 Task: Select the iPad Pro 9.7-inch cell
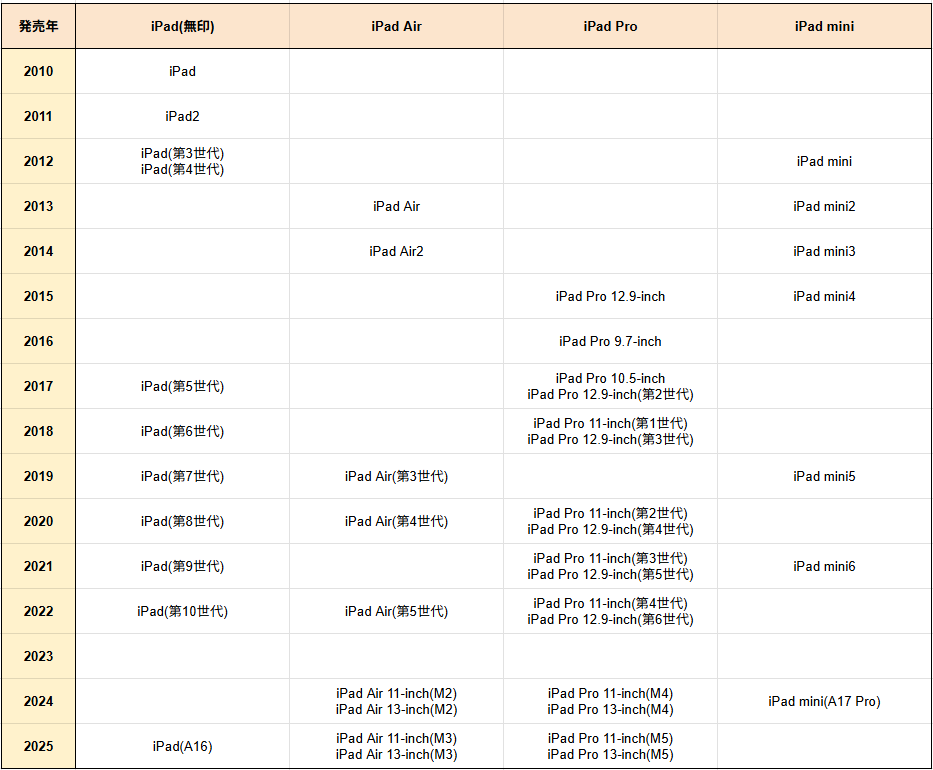click(x=610, y=342)
